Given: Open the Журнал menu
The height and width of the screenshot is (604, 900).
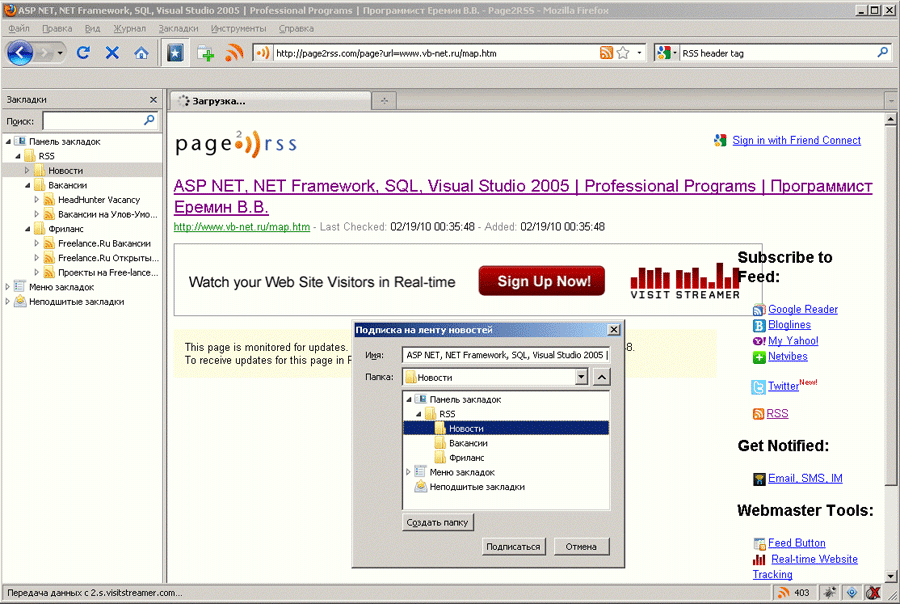Looking at the screenshot, I should pos(129,28).
